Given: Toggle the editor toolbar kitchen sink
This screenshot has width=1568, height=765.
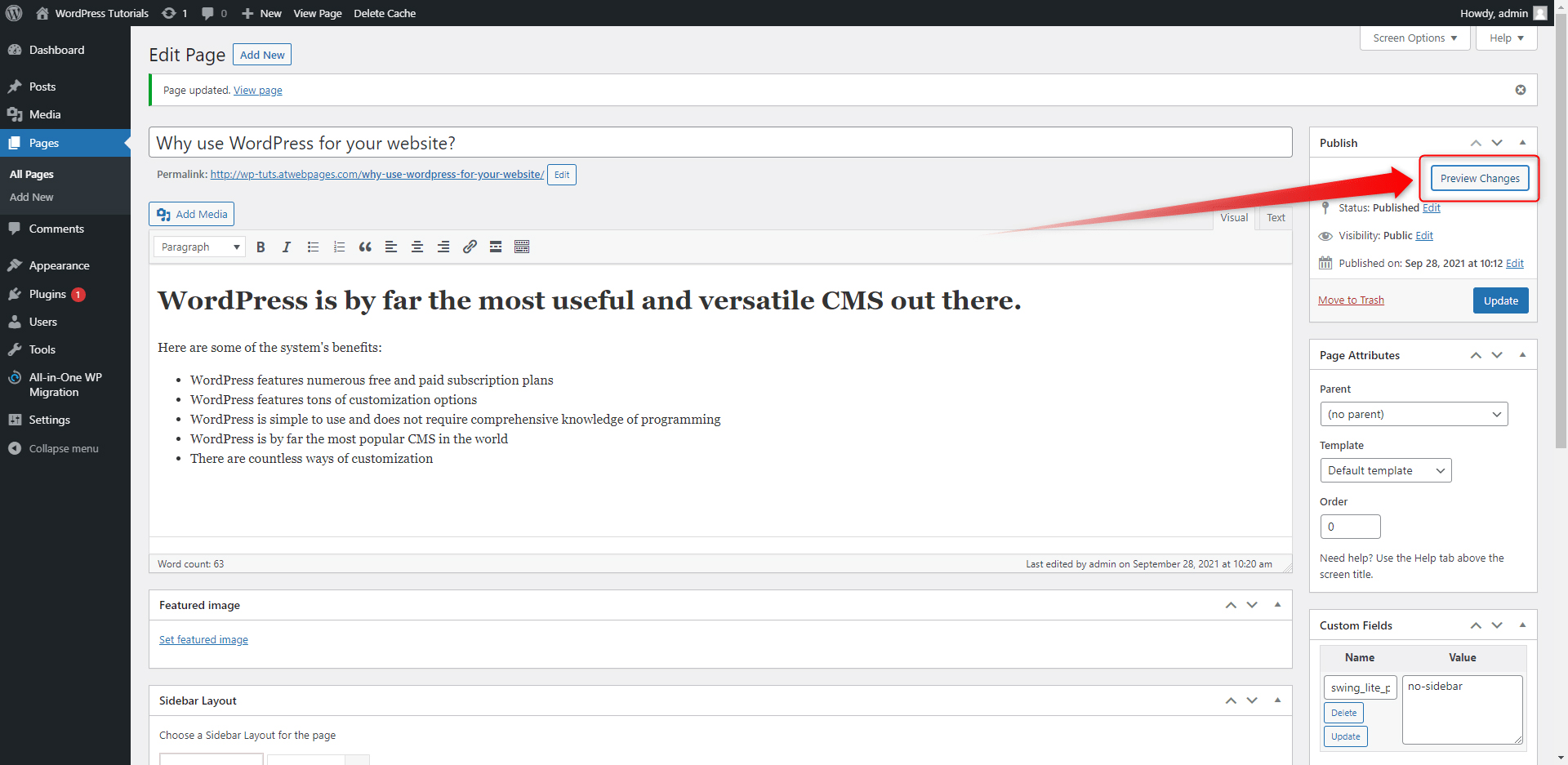Looking at the screenshot, I should (522, 247).
